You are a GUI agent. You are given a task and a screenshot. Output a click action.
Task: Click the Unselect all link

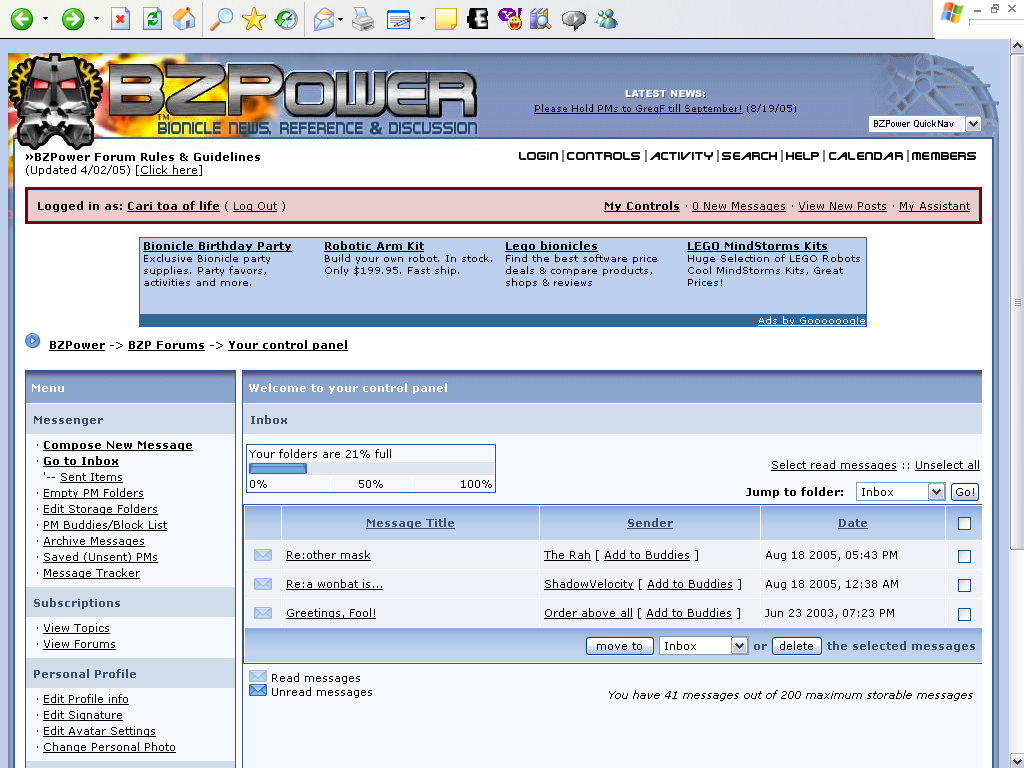click(947, 464)
